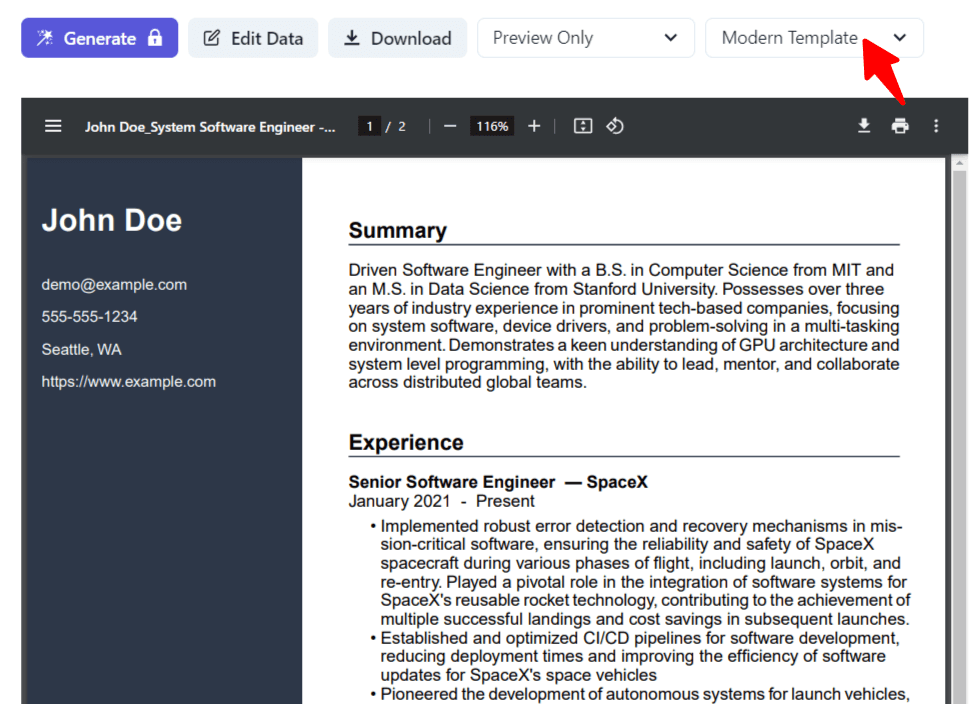Download the PDF from viewer toolbar
The width and height of the screenshot is (979, 704).
[864, 126]
